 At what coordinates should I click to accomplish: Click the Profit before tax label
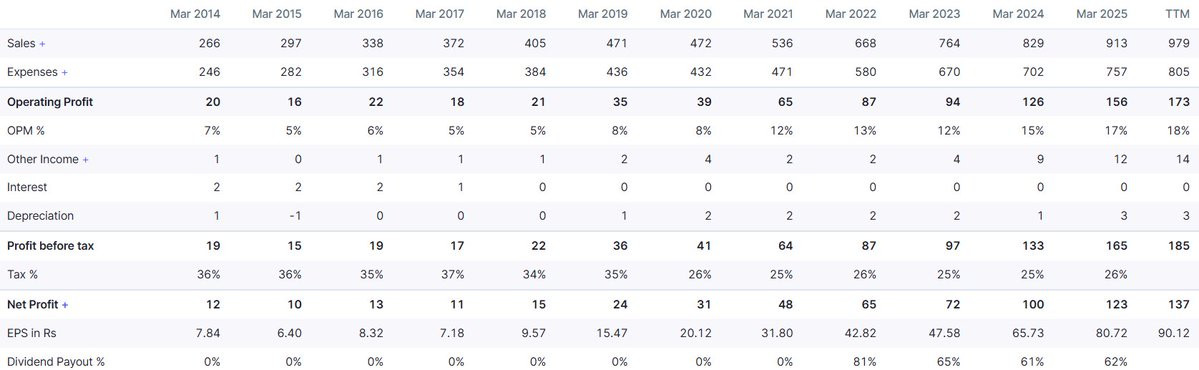click(50, 246)
